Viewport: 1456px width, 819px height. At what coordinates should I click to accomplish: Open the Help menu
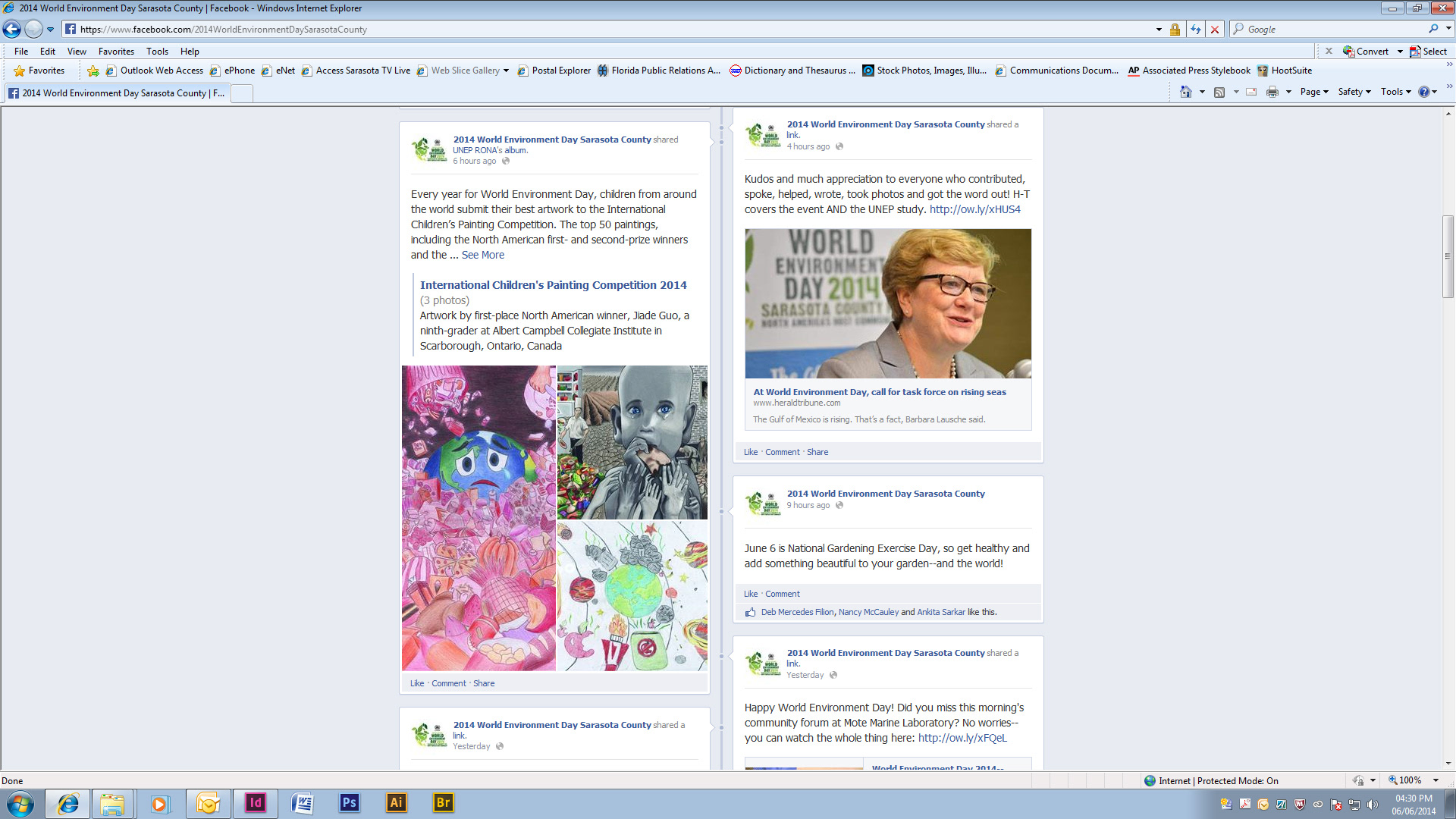190,52
